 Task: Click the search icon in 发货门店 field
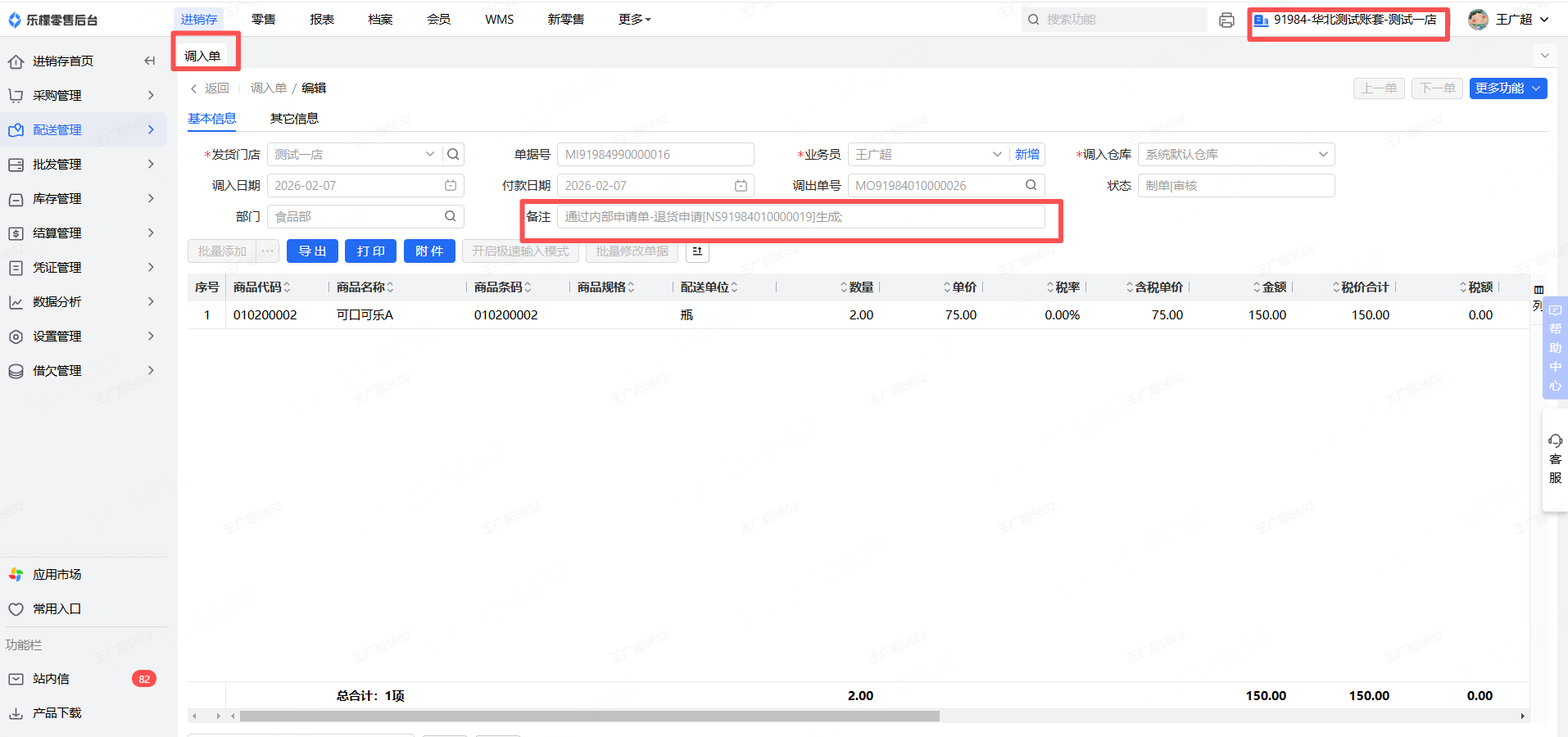point(453,155)
